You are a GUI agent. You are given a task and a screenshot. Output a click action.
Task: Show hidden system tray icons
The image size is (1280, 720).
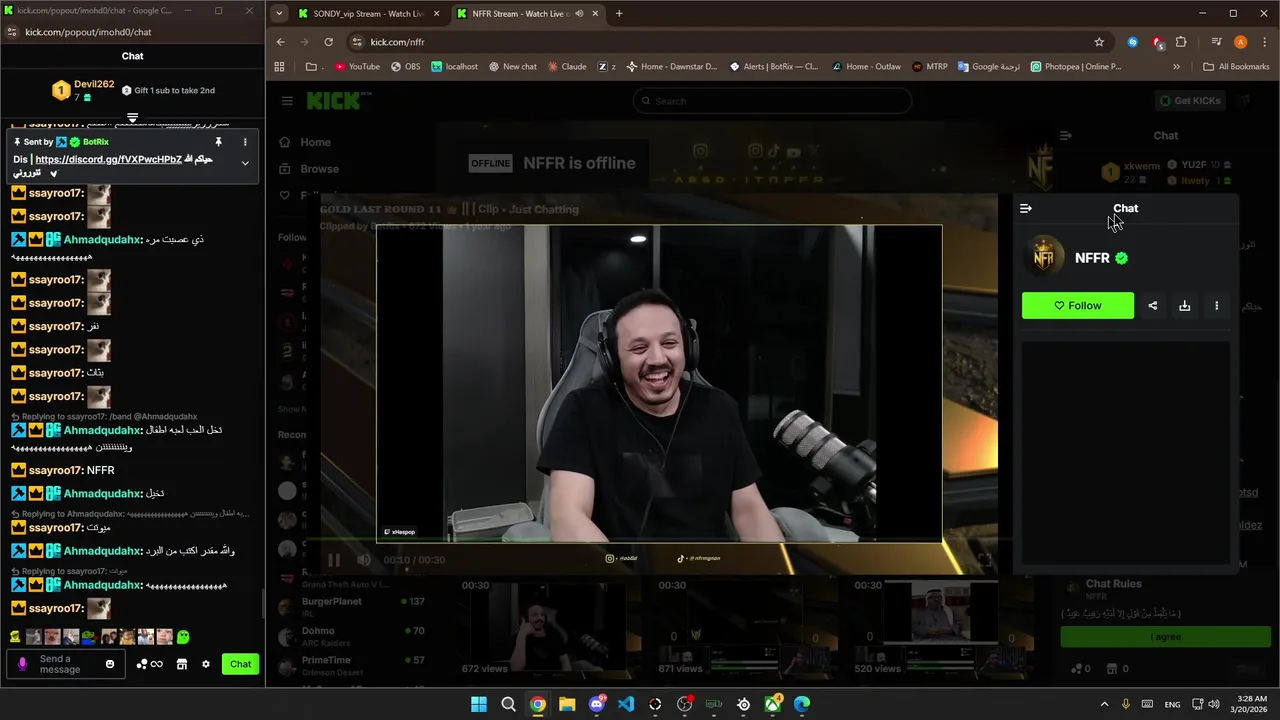tap(1104, 704)
